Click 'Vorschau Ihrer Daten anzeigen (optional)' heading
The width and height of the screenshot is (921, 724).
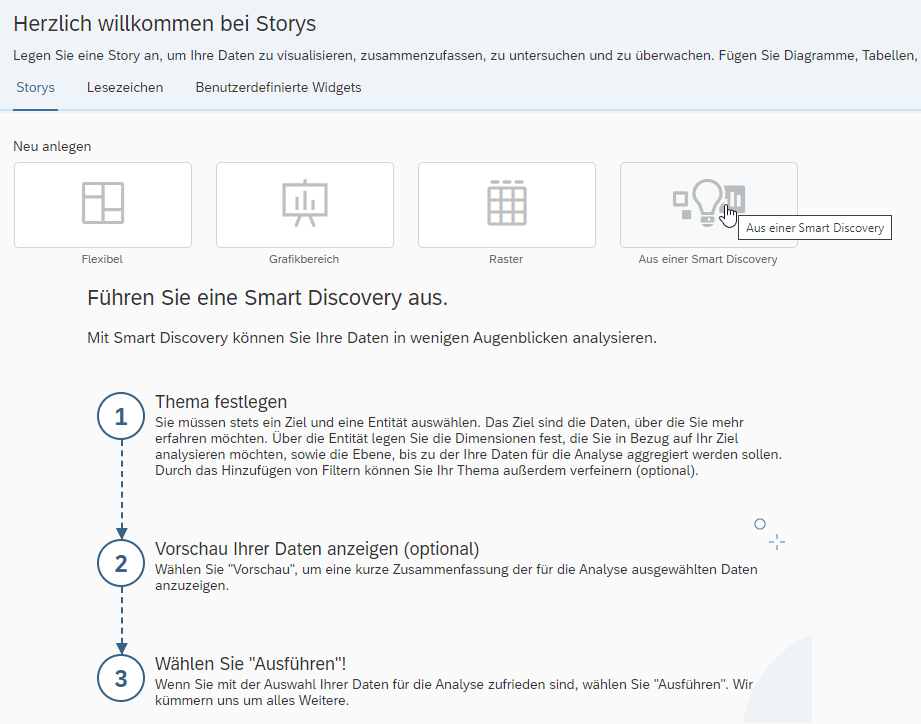[x=317, y=548]
